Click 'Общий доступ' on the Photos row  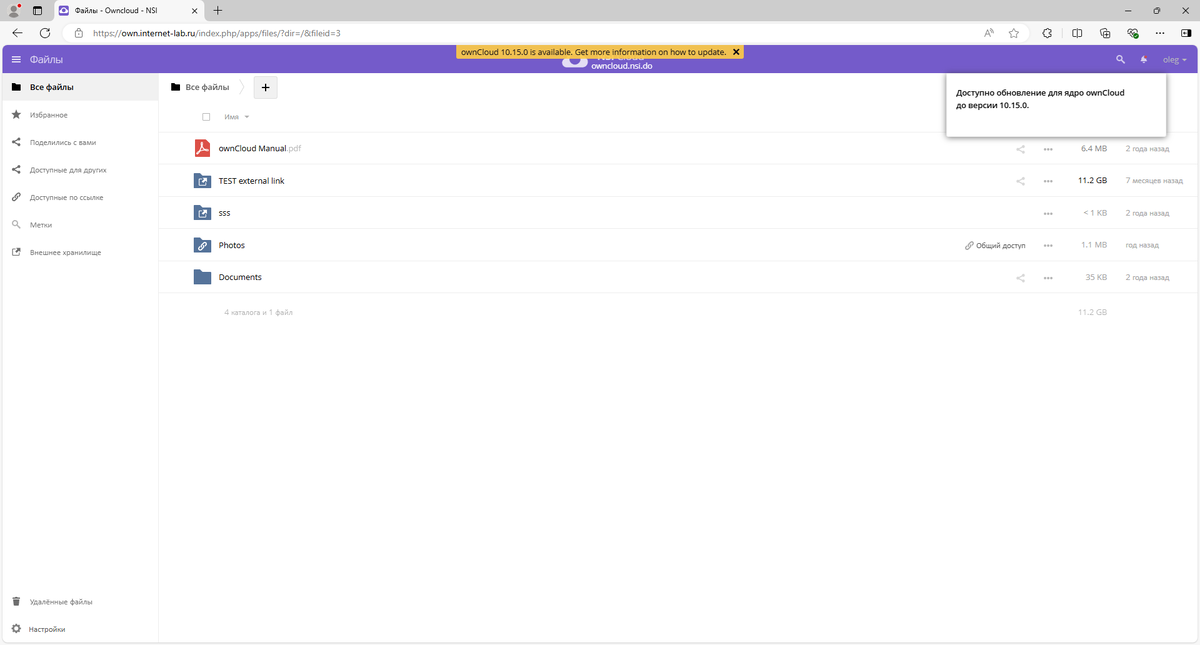coord(995,245)
